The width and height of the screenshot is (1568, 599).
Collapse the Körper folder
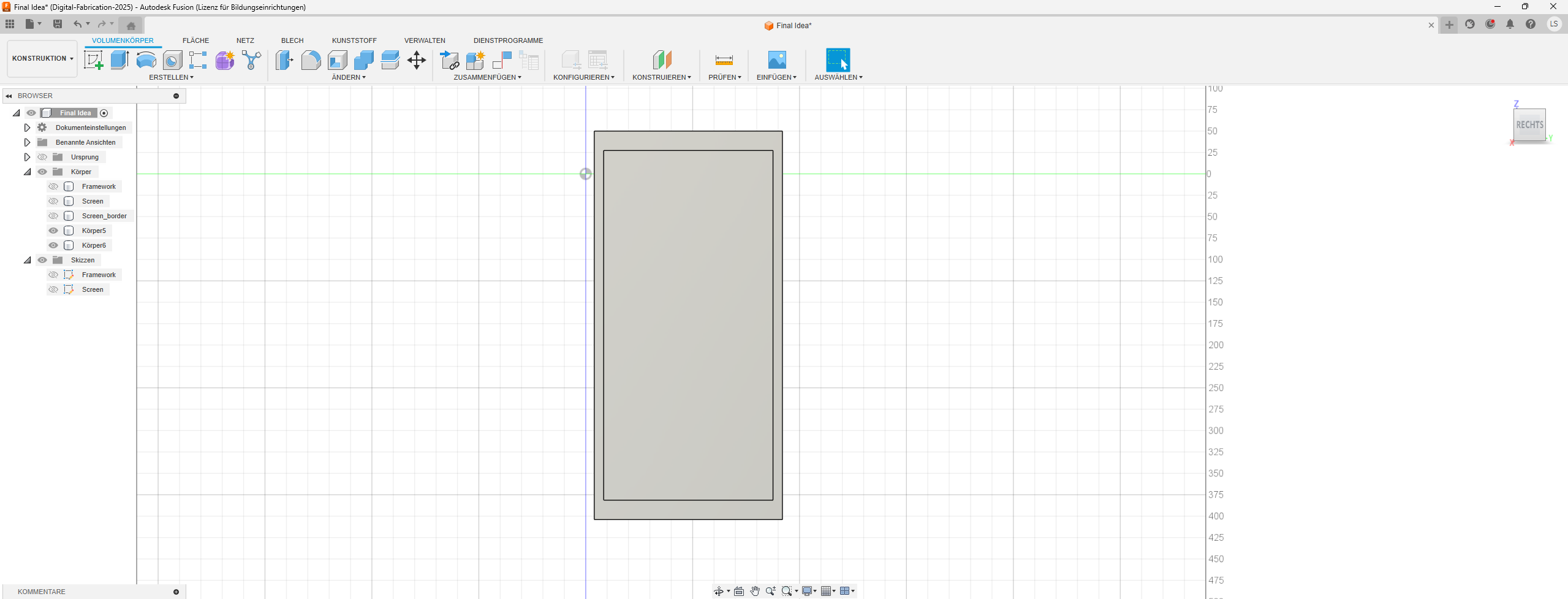click(x=27, y=172)
